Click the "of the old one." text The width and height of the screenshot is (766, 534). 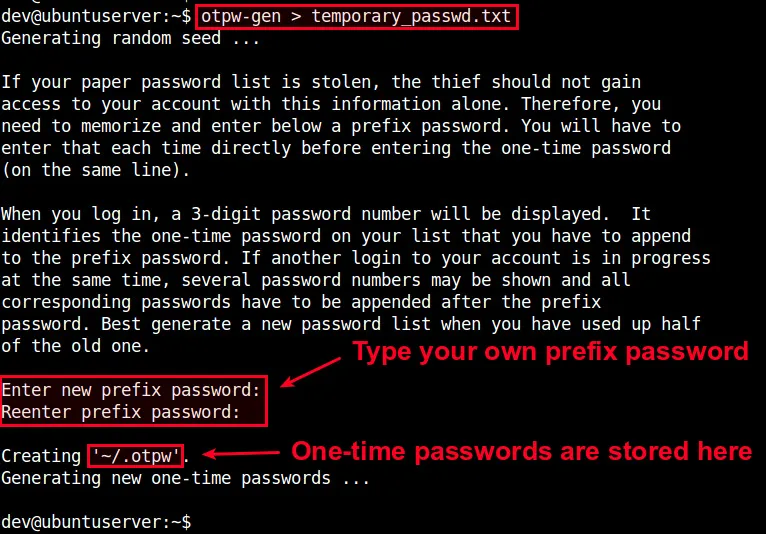click(x=75, y=346)
